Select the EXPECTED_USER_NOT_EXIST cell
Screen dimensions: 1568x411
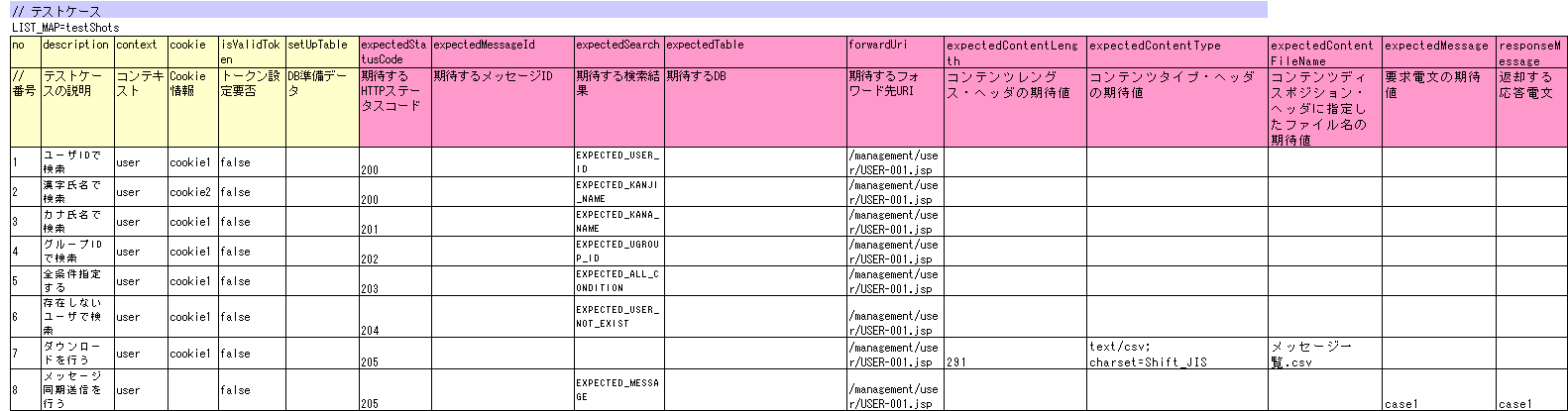pyautogui.click(x=618, y=317)
